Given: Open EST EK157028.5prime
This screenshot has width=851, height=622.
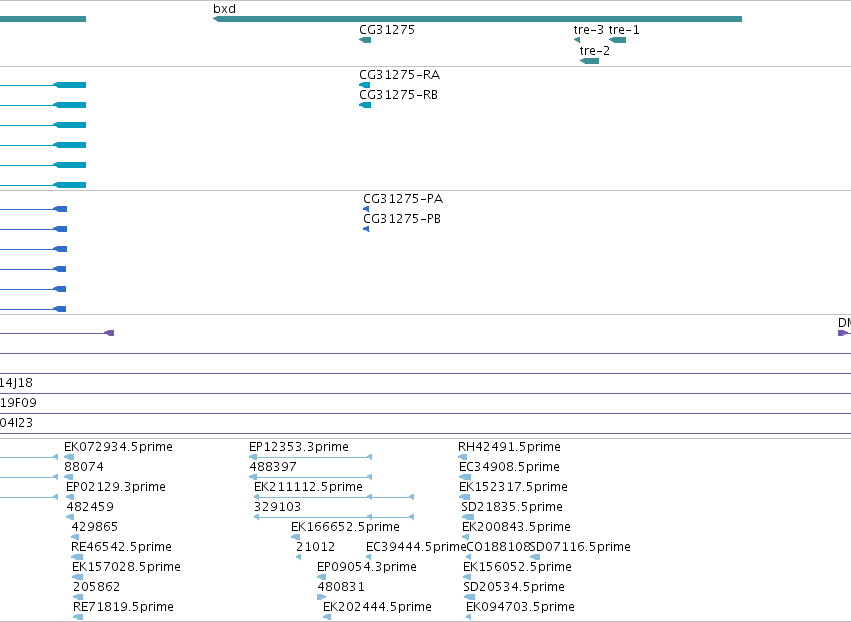Looking at the screenshot, I should [x=126, y=567].
